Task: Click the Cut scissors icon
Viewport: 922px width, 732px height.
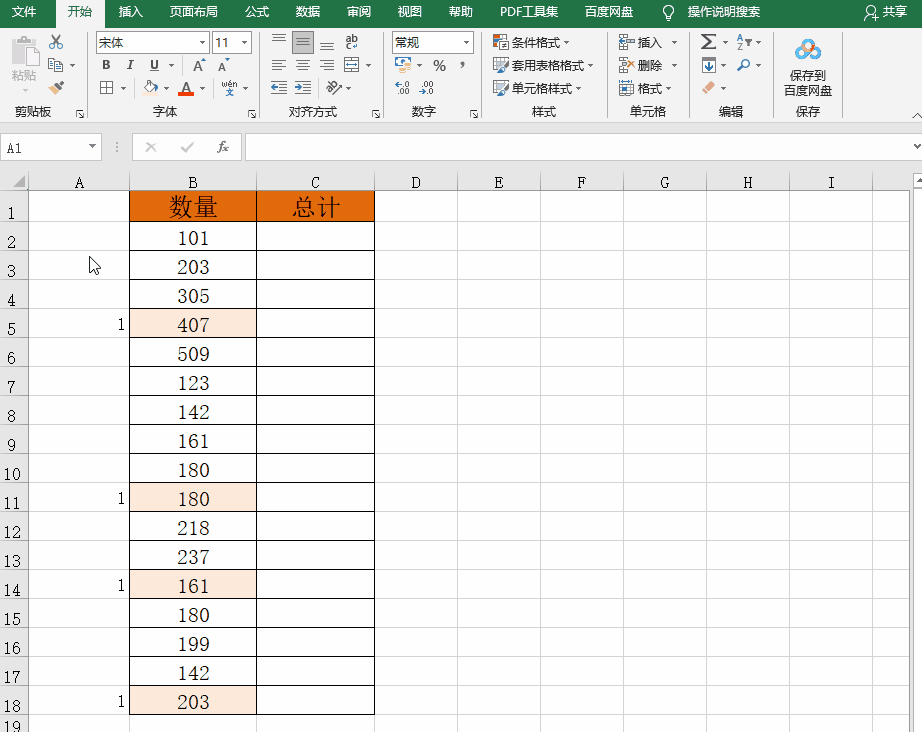Action: (x=56, y=42)
